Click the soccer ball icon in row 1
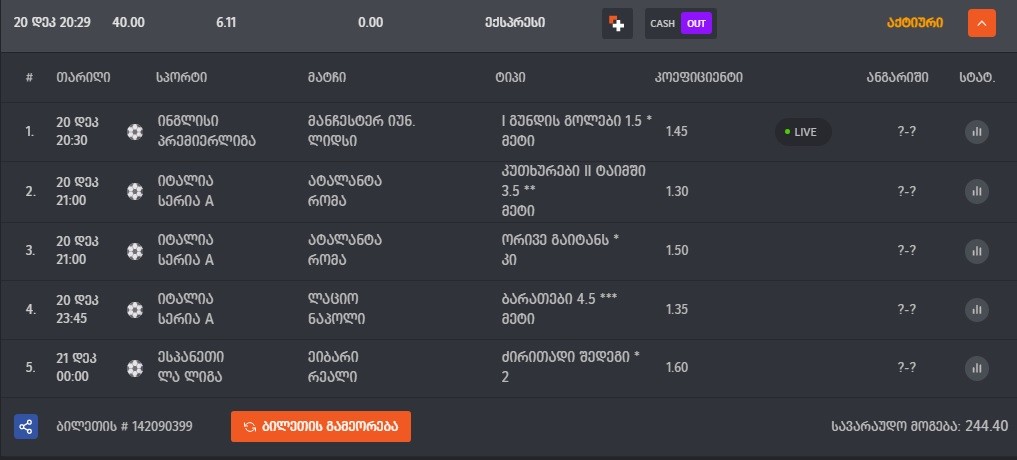 tap(135, 131)
